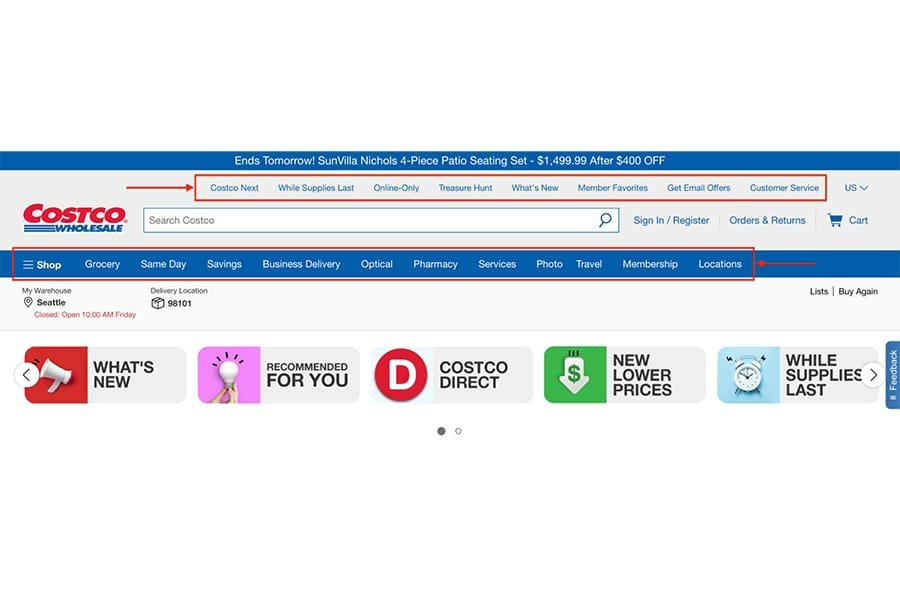Open the Locations menu item
The width and height of the screenshot is (900, 600).
click(720, 264)
